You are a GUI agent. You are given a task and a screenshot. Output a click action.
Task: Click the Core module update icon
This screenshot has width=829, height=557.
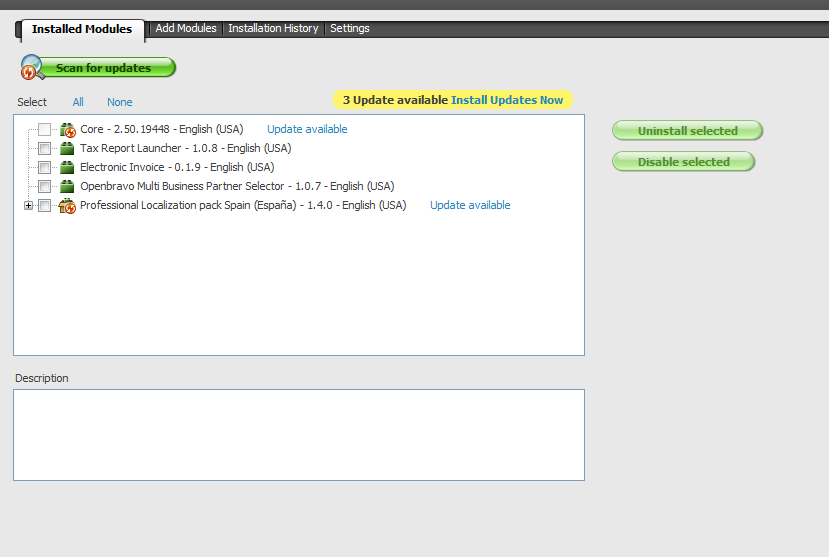pos(68,129)
